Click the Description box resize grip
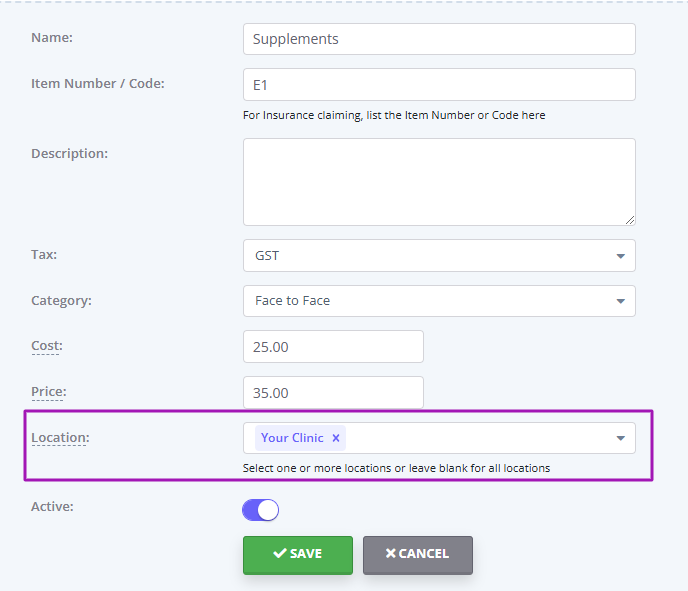Image resolution: width=688 pixels, height=591 pixels. click(x=630, y=220)
